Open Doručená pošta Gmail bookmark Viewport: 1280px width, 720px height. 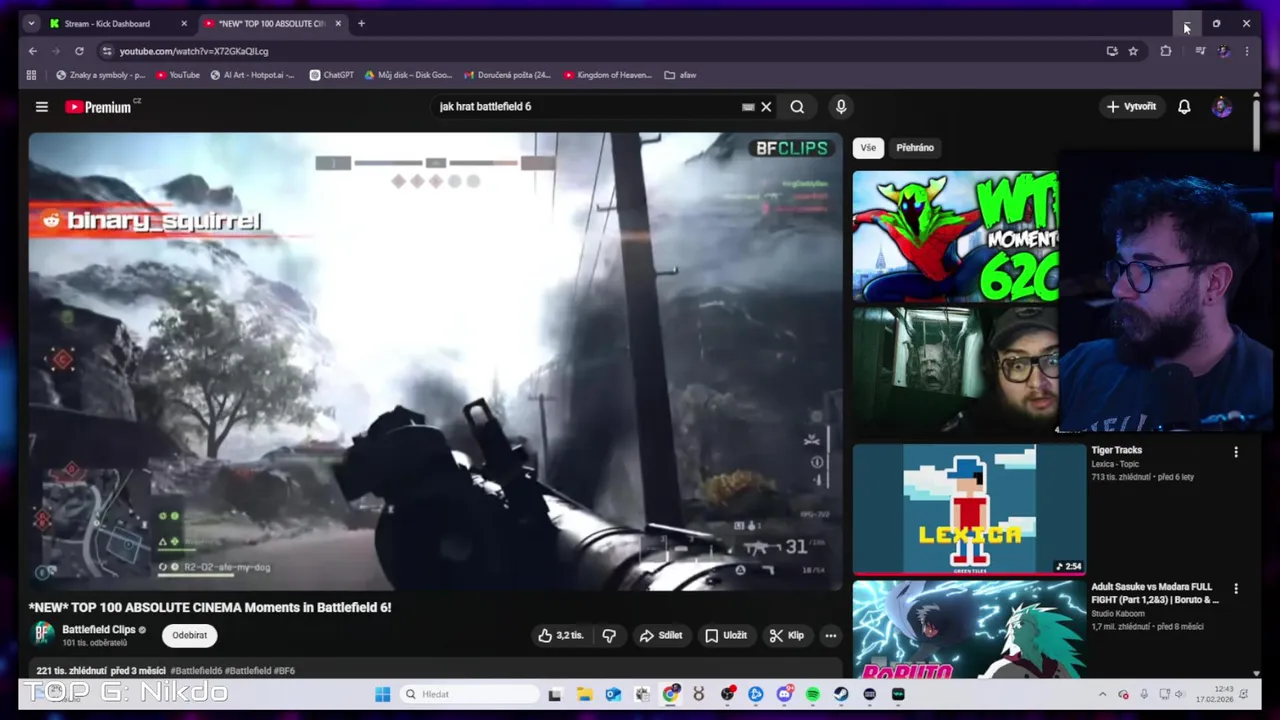[x=508, y=75]
